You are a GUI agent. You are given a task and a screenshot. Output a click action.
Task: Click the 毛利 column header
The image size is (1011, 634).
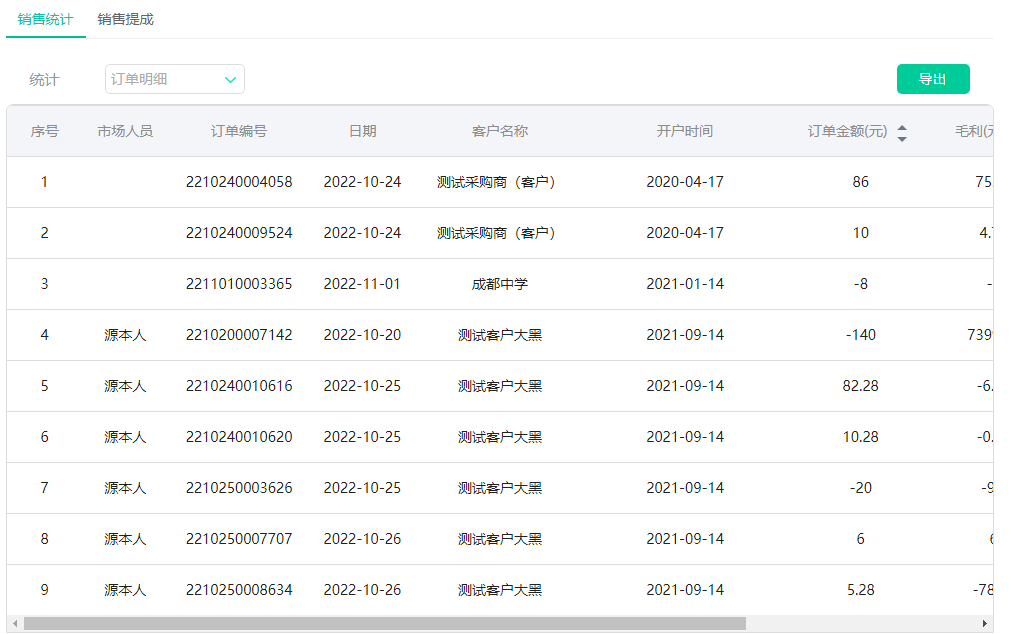click(x=972, y=131)
